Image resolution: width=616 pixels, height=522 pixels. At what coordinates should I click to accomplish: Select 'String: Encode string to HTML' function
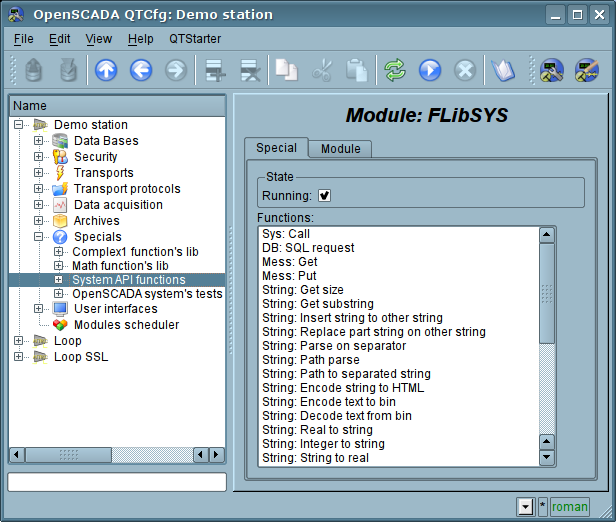[343, 388]
